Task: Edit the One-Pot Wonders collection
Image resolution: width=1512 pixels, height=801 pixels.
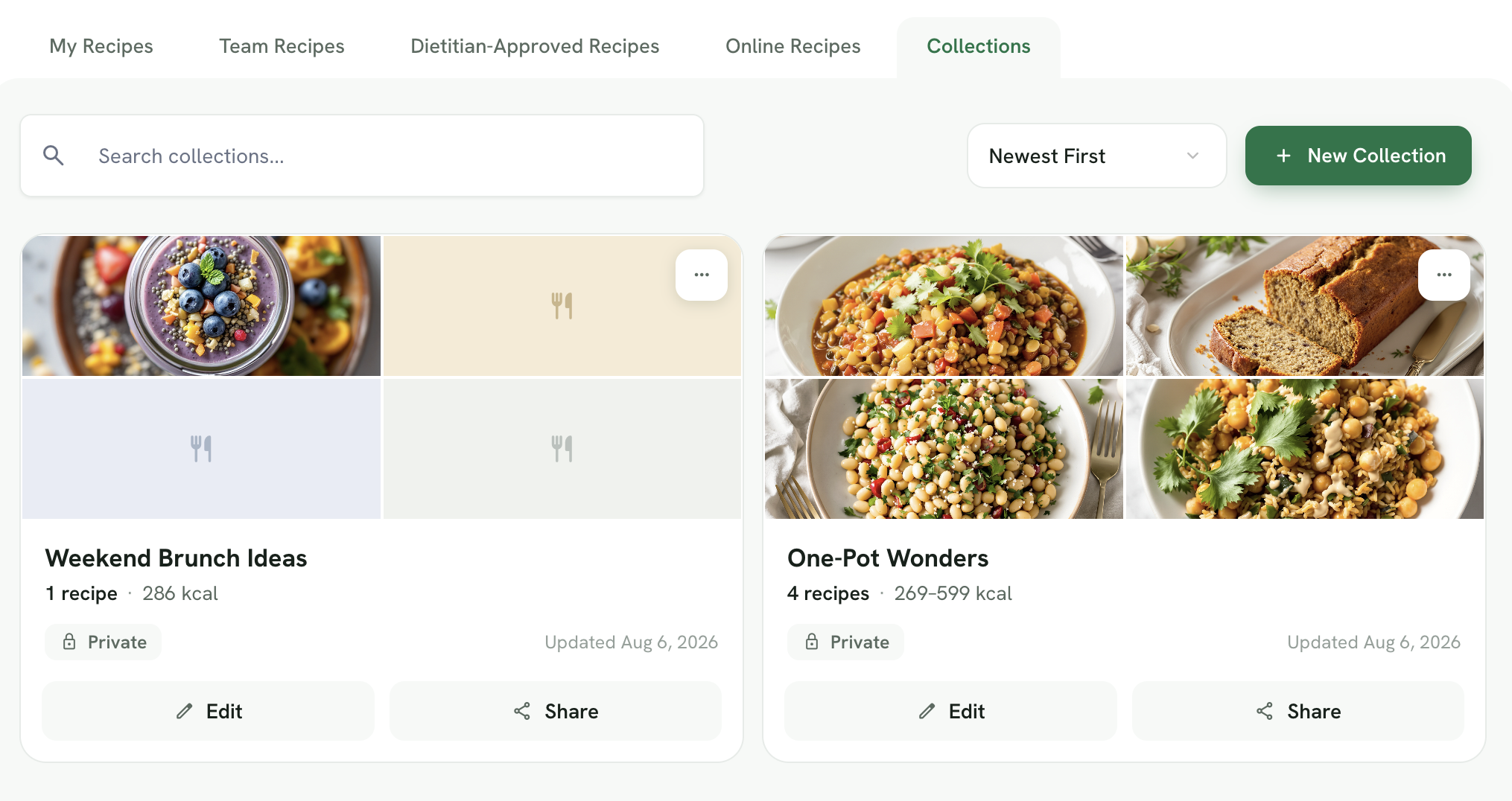Action: (950, 711)
